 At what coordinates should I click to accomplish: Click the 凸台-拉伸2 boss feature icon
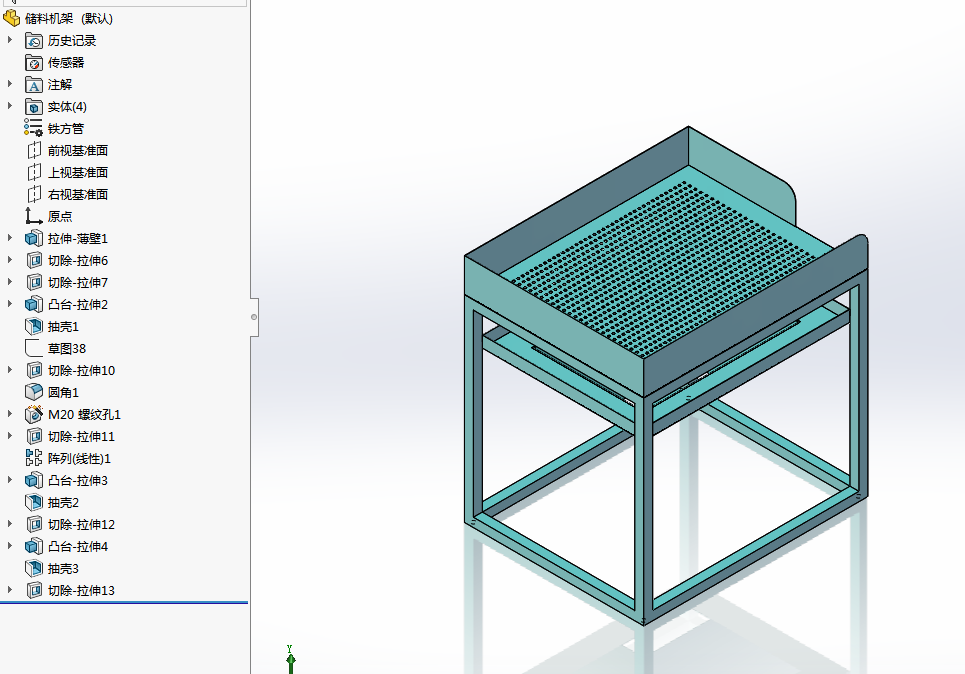(x=34, y=305)
